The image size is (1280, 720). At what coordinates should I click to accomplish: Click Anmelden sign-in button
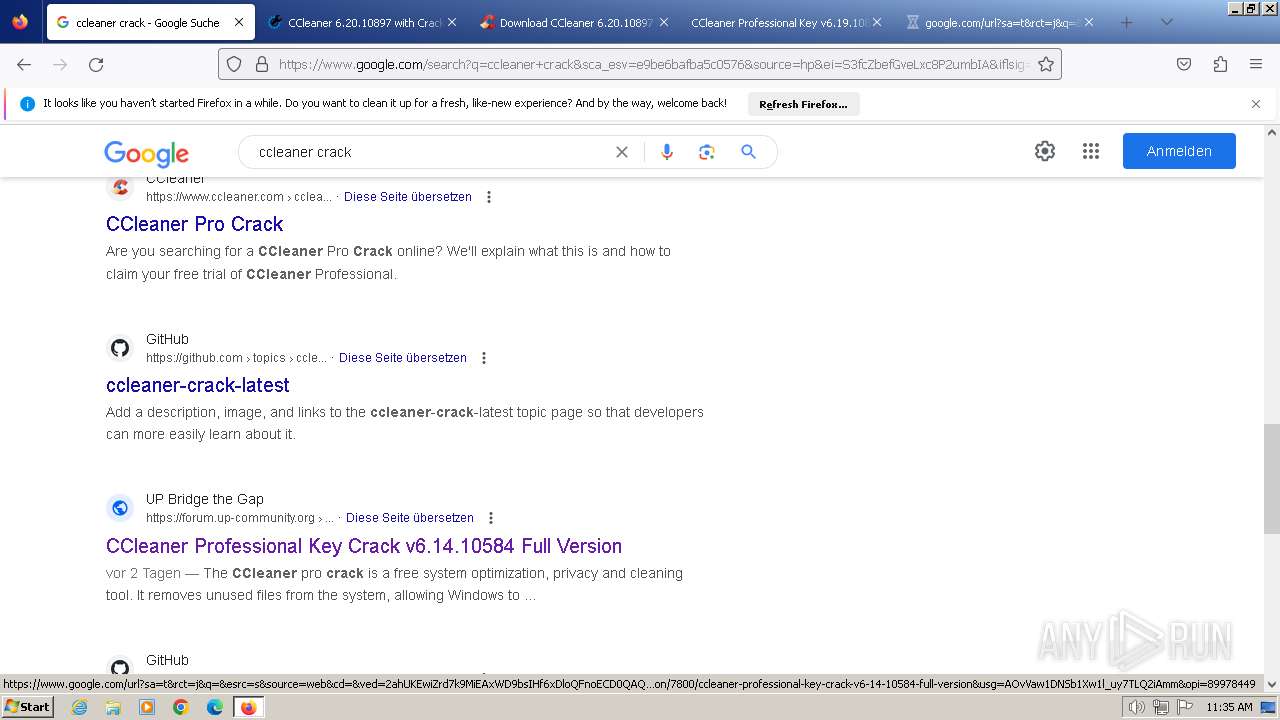tap(1179, 151)
